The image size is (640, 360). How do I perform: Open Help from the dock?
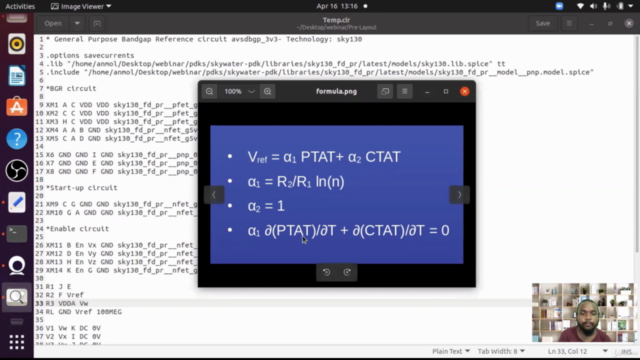point(17,139)
